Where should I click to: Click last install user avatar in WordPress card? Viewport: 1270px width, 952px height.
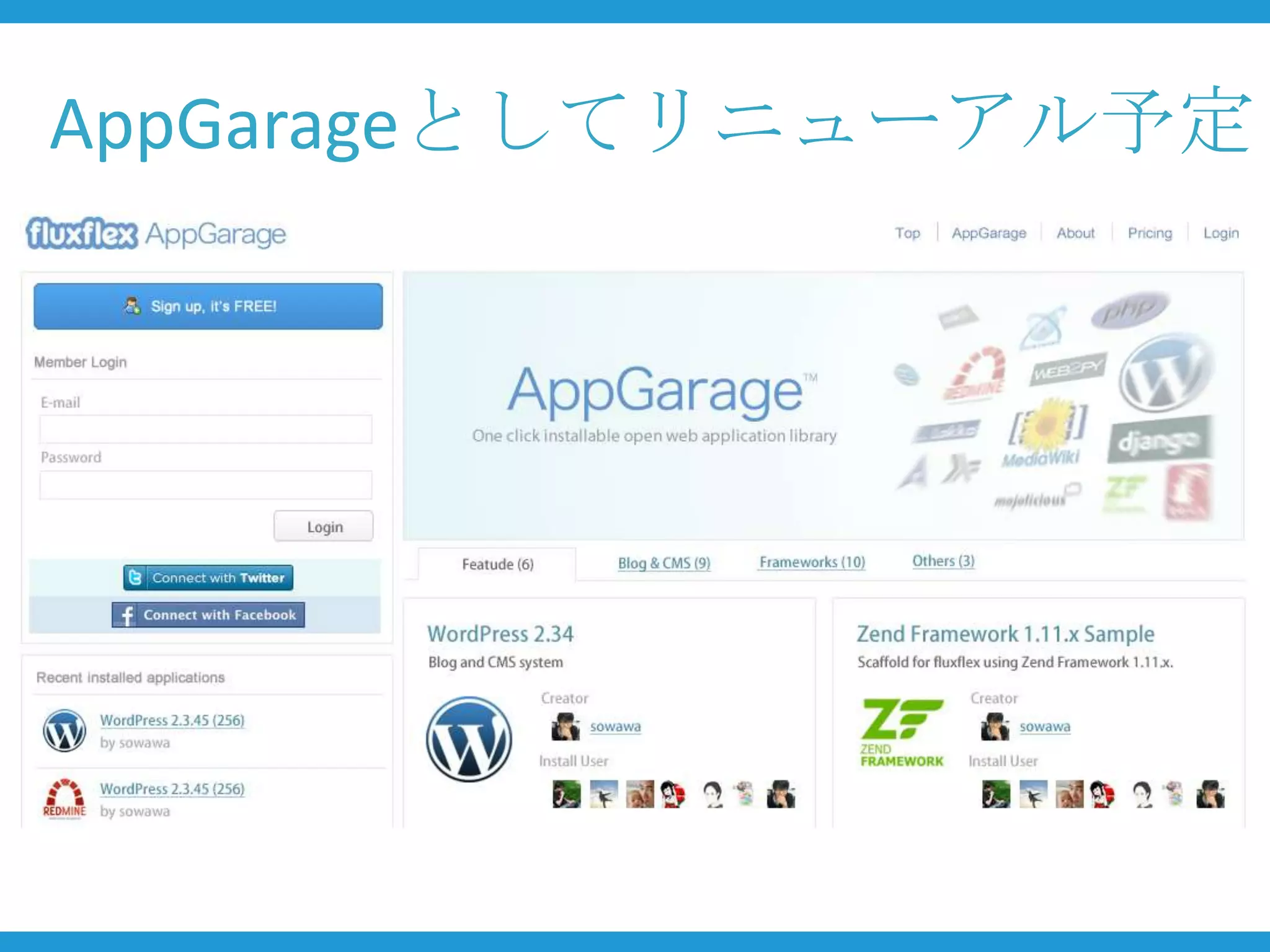point(781,794)
